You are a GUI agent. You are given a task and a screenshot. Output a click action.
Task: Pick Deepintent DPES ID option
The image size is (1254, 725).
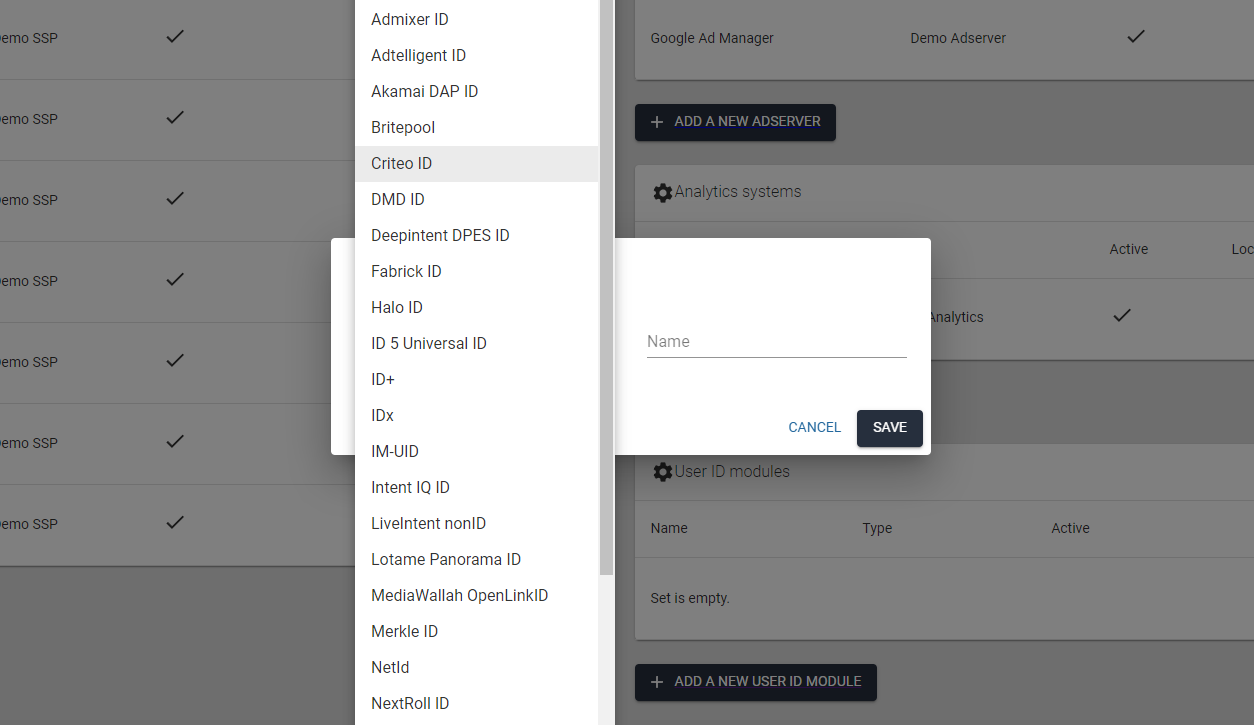tap(477, 236)
